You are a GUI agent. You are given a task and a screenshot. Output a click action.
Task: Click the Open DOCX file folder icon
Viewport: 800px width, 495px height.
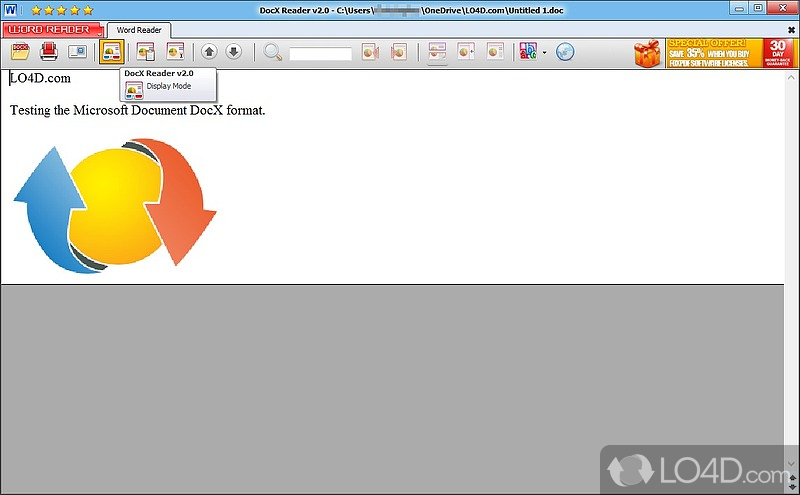point(19,52)
